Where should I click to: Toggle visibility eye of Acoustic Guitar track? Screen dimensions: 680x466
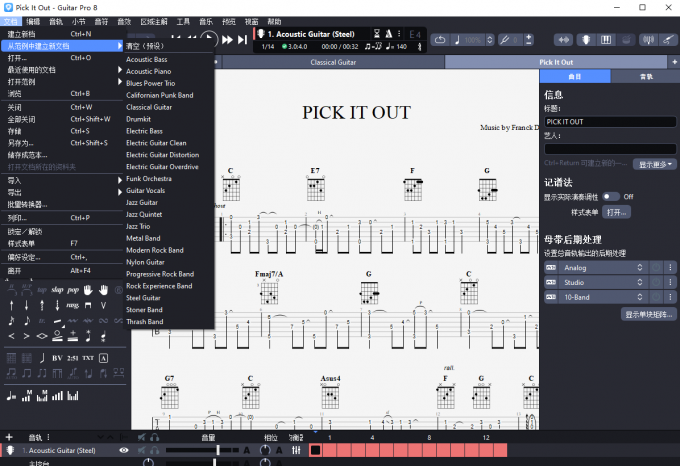(x=124, y=451)
